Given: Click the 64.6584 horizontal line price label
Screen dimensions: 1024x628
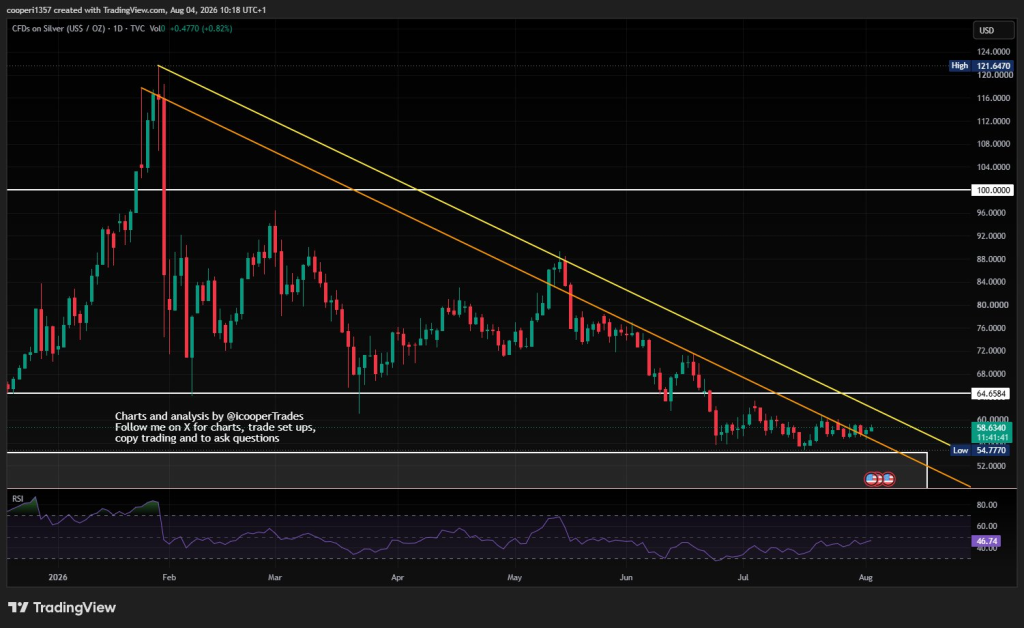Looking at the screenshot, I should (992, 394).
